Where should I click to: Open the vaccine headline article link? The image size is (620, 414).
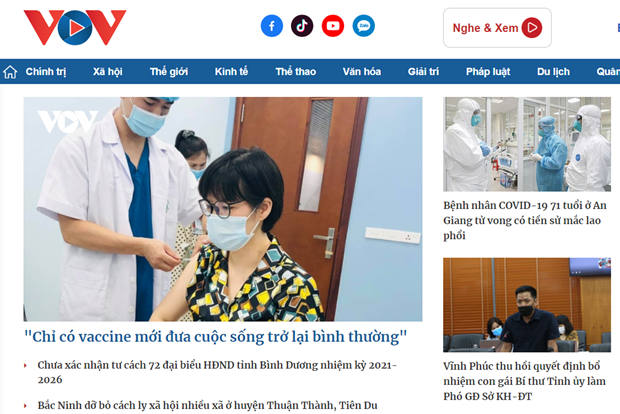215,337
